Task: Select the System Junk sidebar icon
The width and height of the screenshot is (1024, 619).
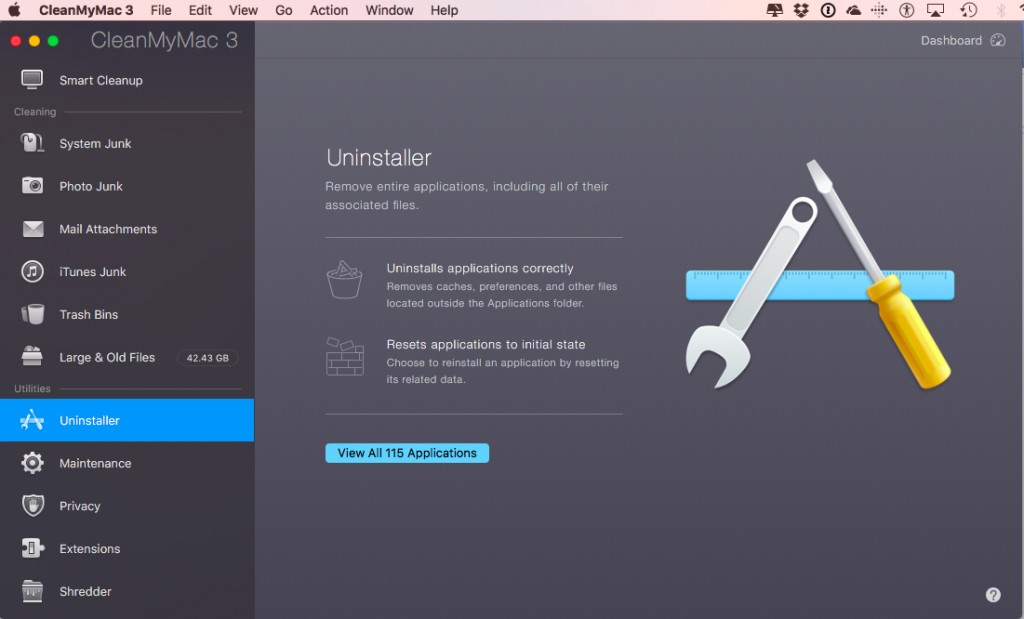Action: pos(31,143)
